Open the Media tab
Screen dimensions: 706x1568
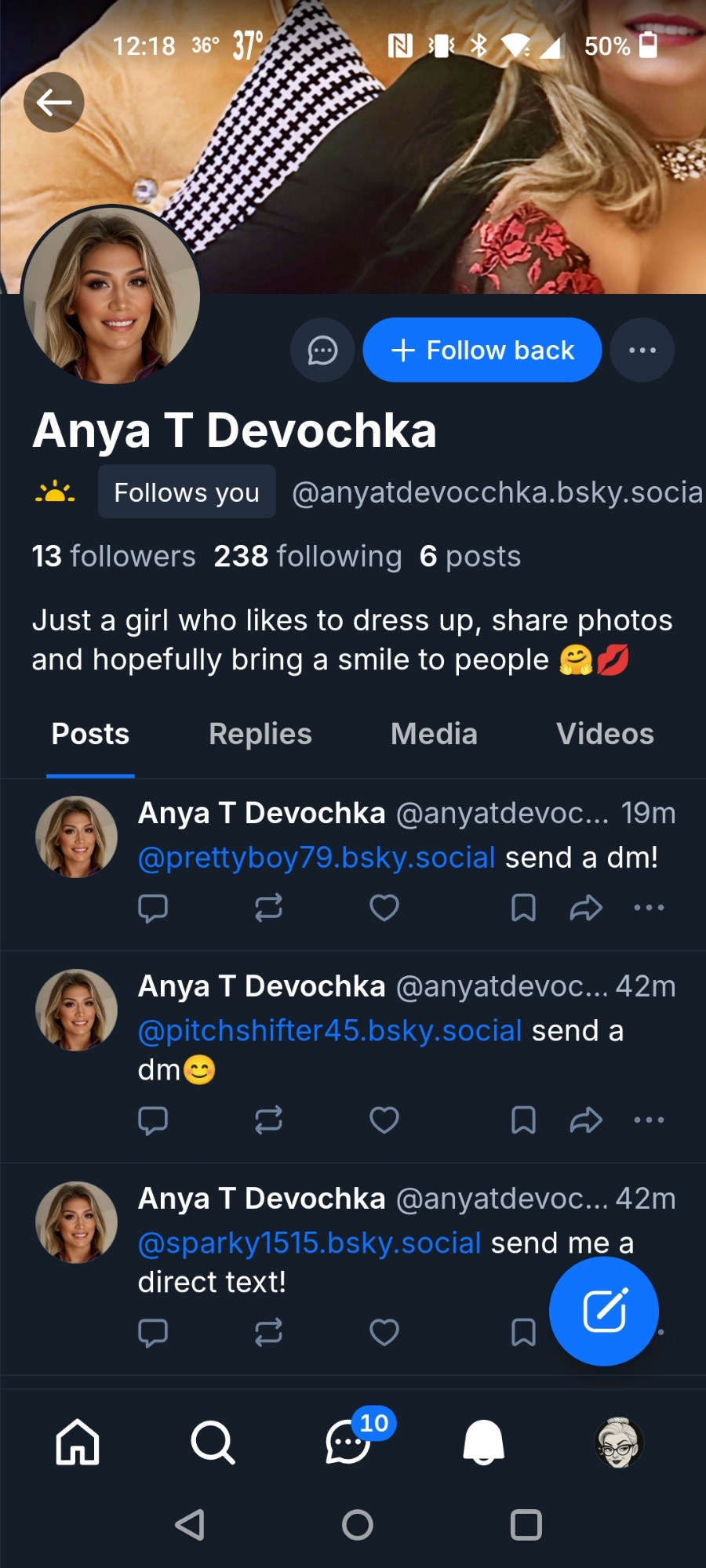(434, 734)
